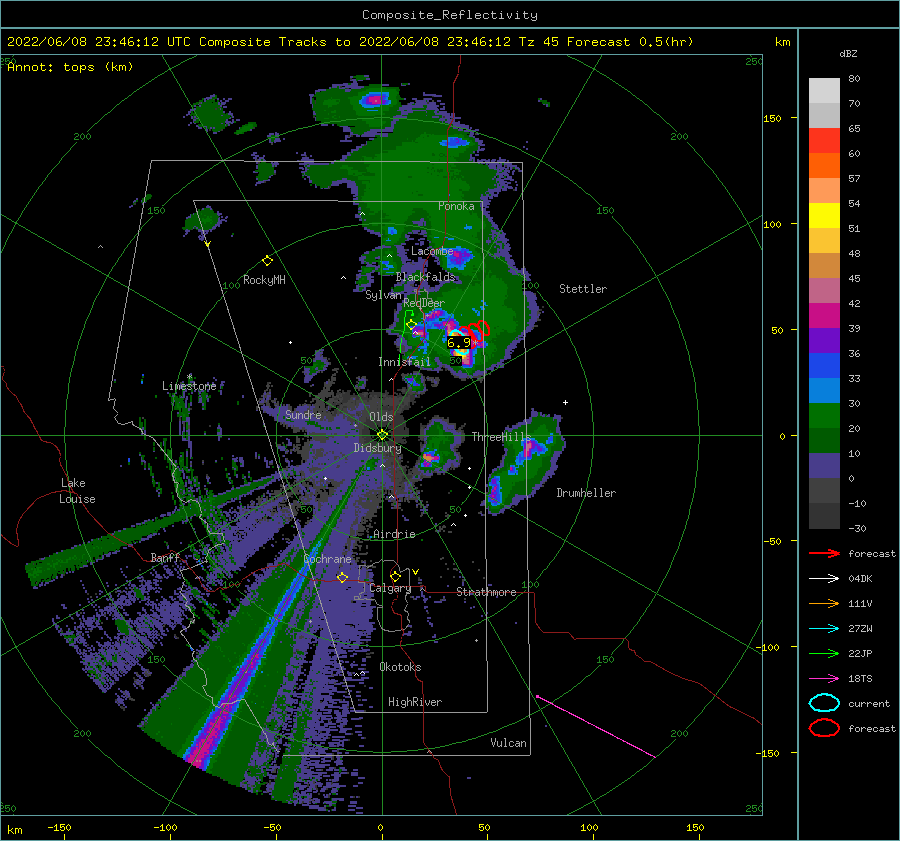The height and width of the screenshot is (841, 900).
Task: Select the cyan 27ZW track arrow
Action: pyautogui.click(x=824, y=629)
